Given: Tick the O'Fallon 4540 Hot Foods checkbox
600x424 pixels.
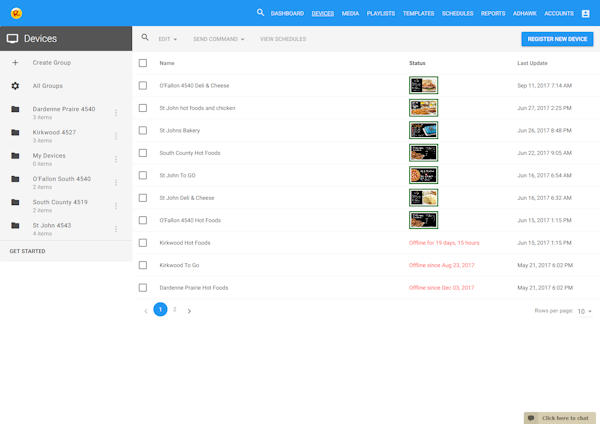Looking at the screenshot, I should click(x=143, y=220).
